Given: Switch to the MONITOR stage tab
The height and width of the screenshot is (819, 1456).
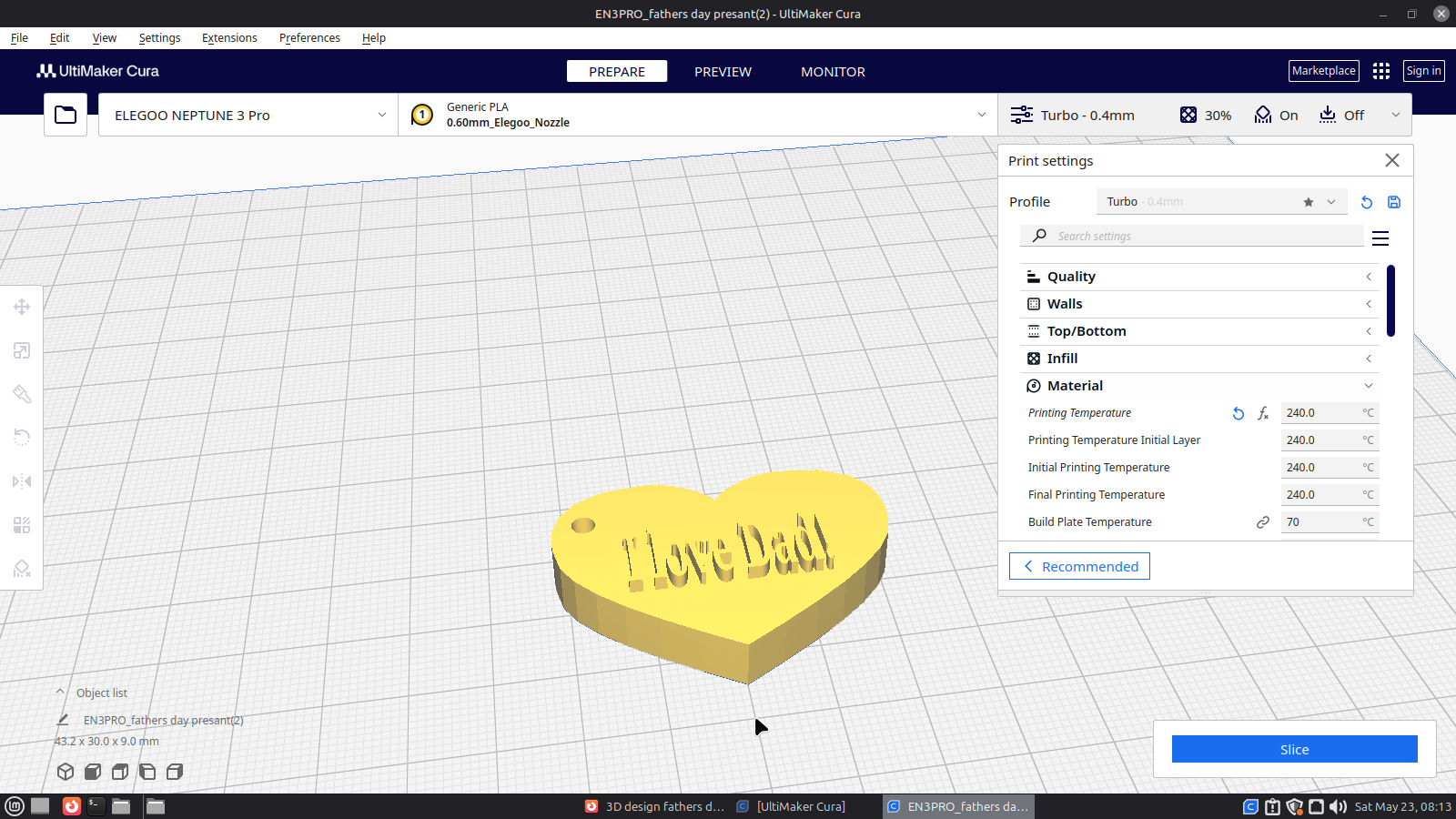Looking at the screenshot, I should tap(833, 72).
